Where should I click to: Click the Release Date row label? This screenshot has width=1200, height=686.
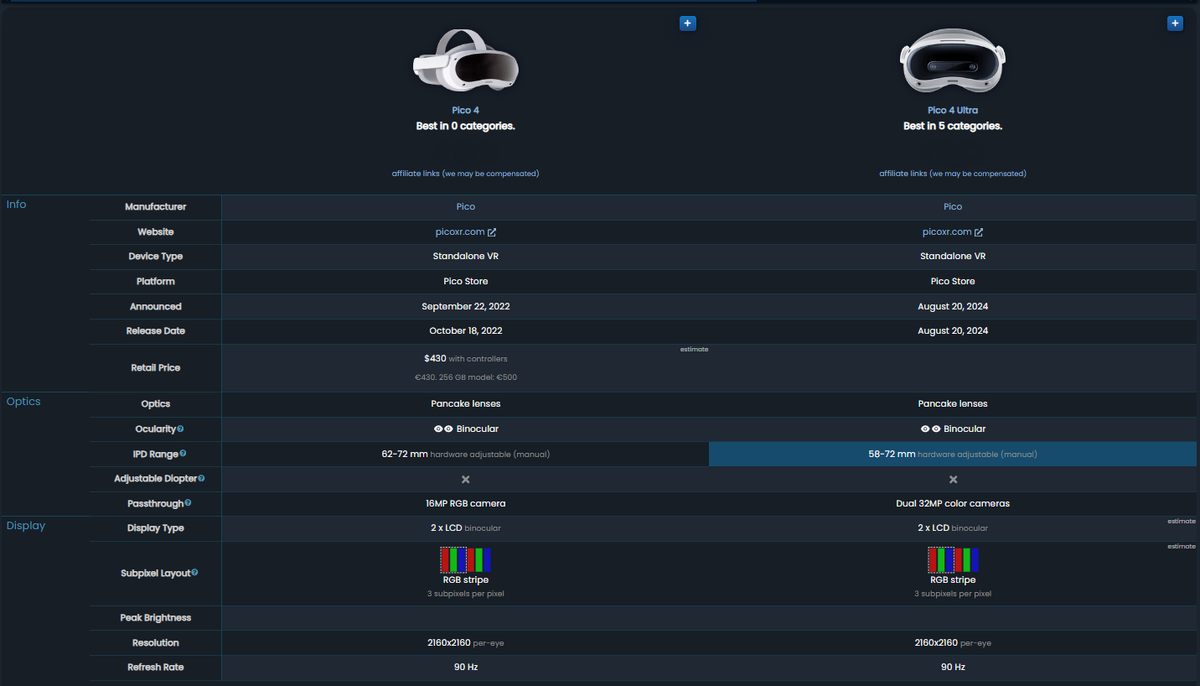155,331
